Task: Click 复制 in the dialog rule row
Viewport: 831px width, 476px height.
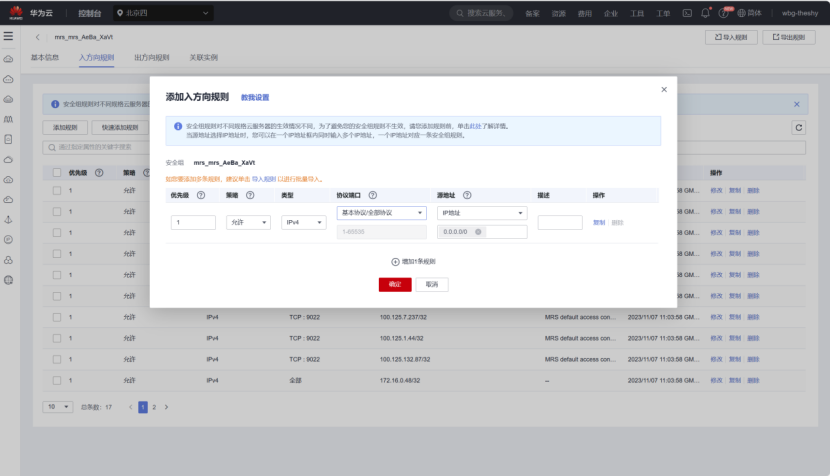Action: tap(599, 223)
